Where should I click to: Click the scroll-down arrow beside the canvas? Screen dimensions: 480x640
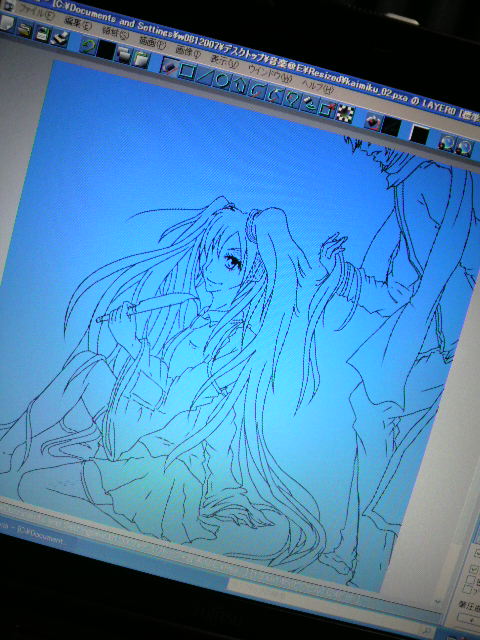[437, 602]
